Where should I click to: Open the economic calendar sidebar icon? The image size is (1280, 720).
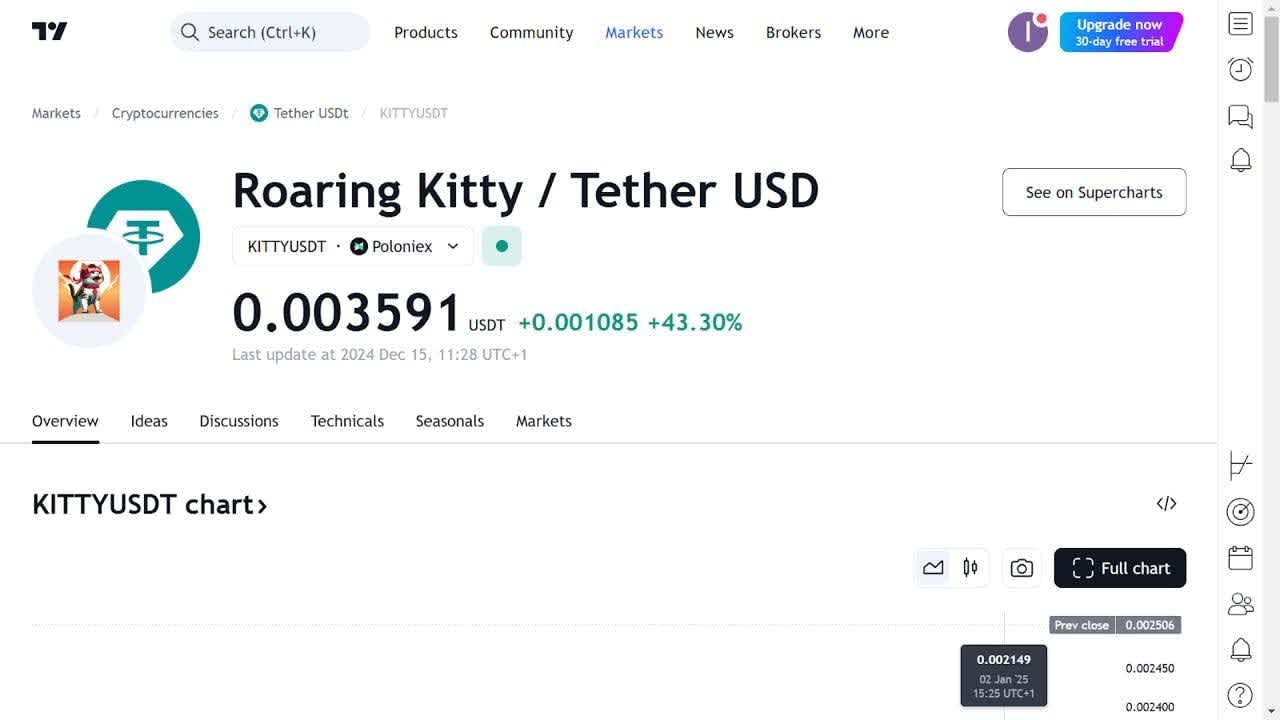1240,557
